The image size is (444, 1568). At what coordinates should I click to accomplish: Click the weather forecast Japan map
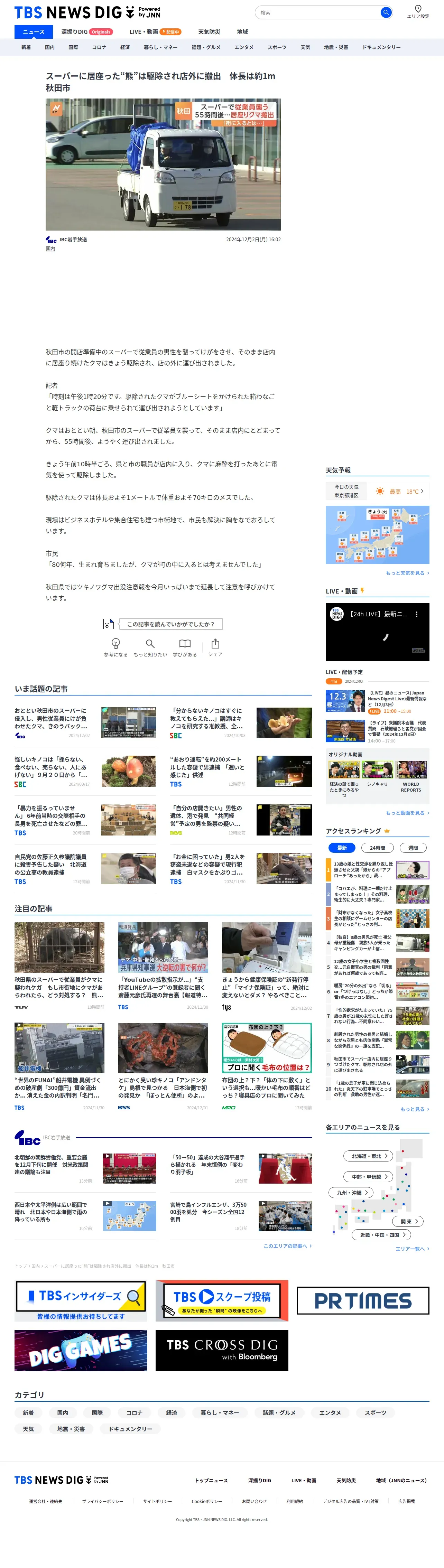tap(377, 534)
